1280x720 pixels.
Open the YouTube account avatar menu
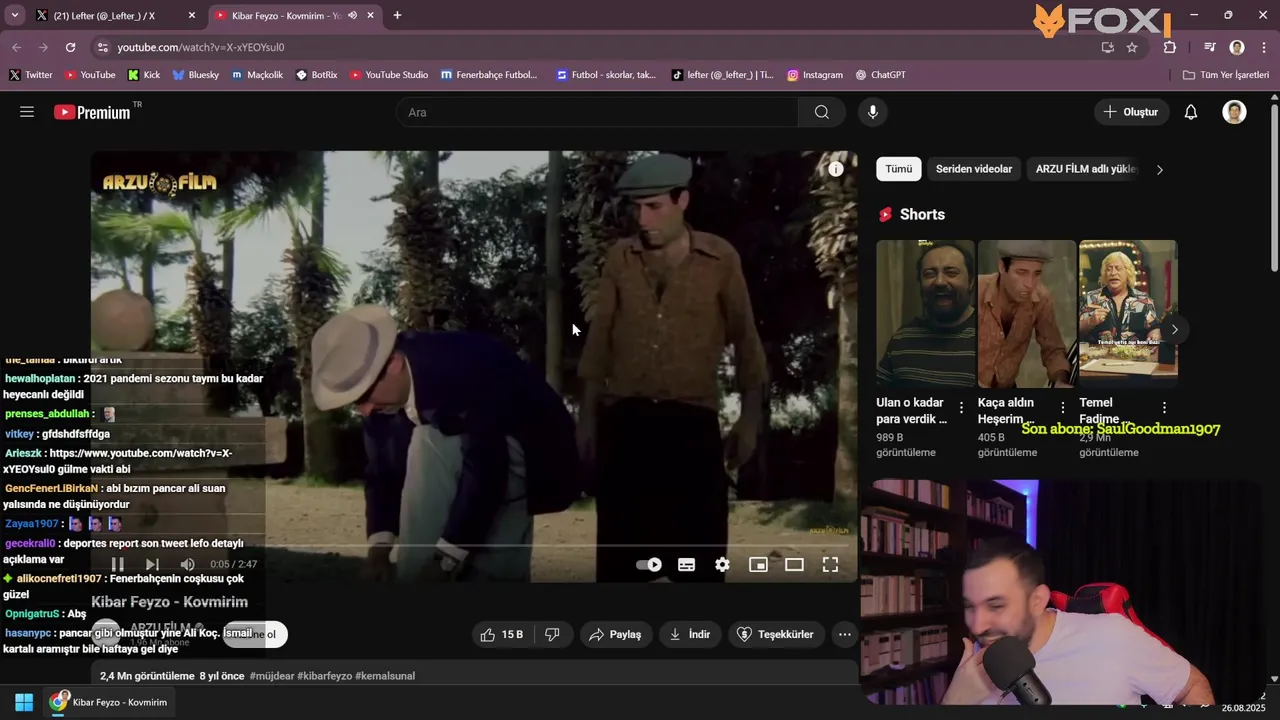[1234, 112]
